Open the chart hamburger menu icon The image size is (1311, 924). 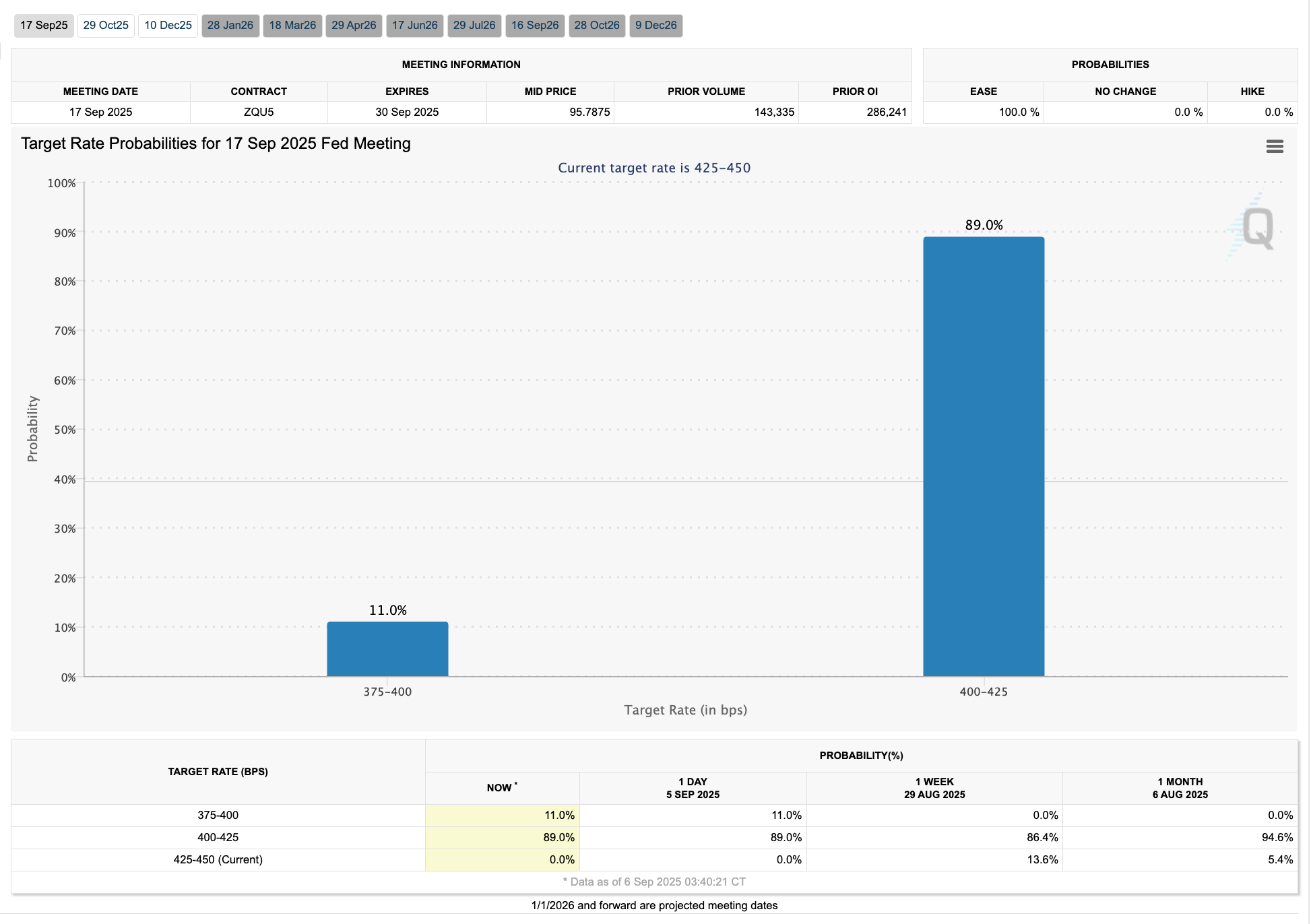click(x=1274, y=146)
